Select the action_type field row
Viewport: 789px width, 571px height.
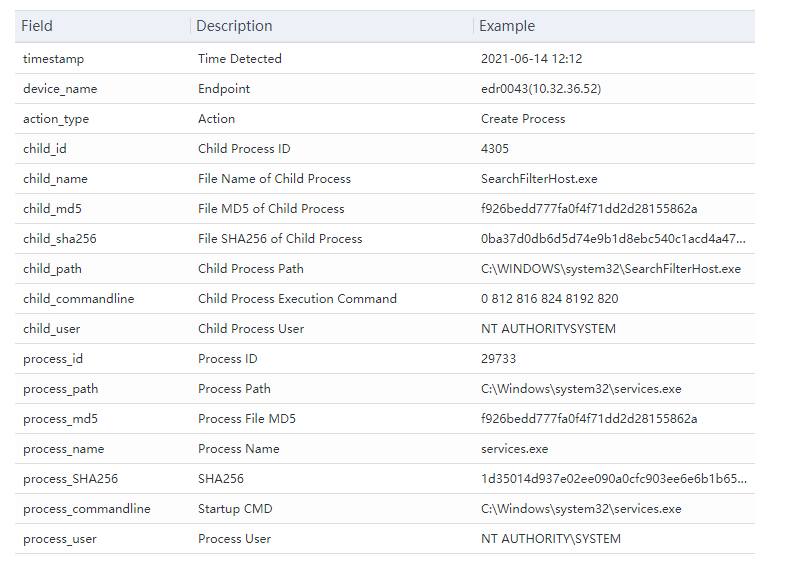point(56,119)
